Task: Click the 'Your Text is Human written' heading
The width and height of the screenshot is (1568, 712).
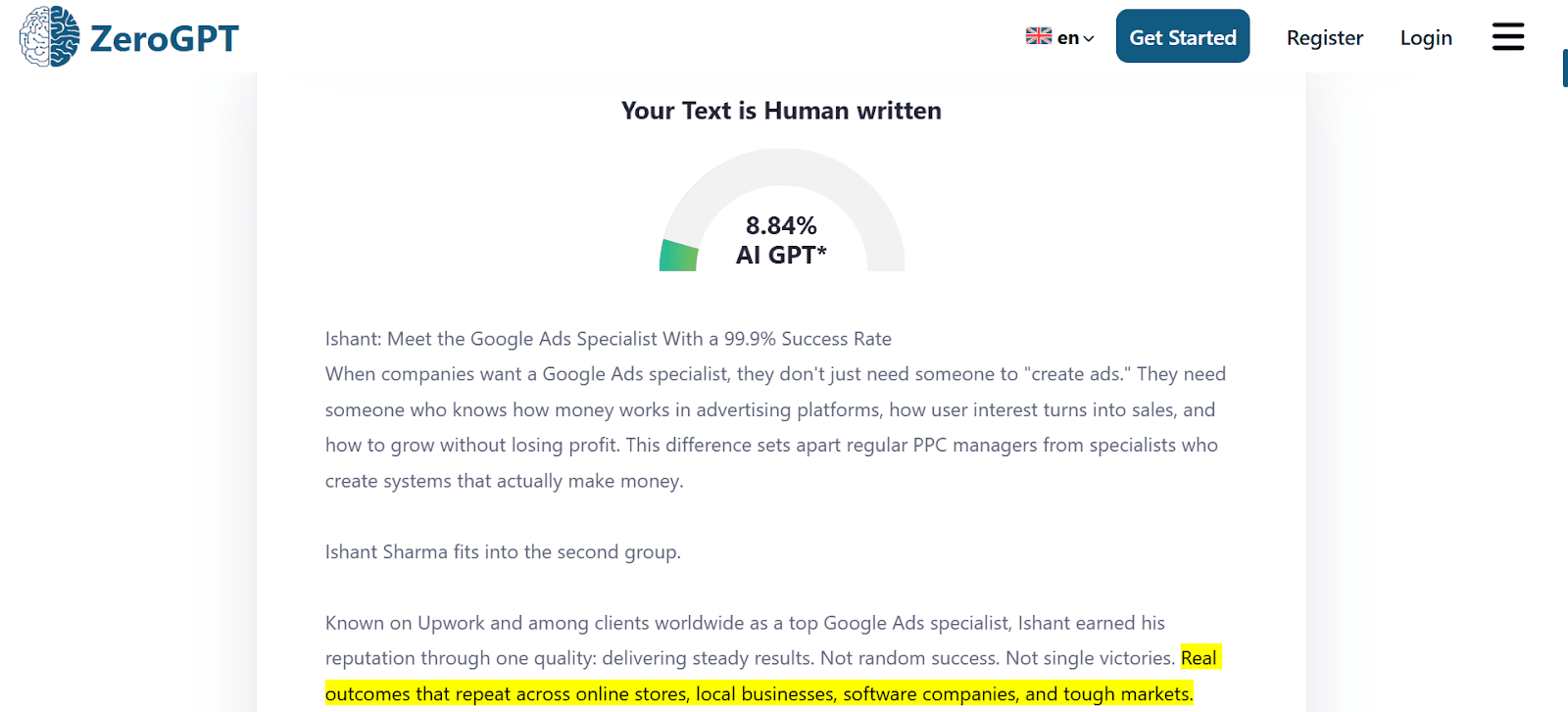Action: point(781,111)
